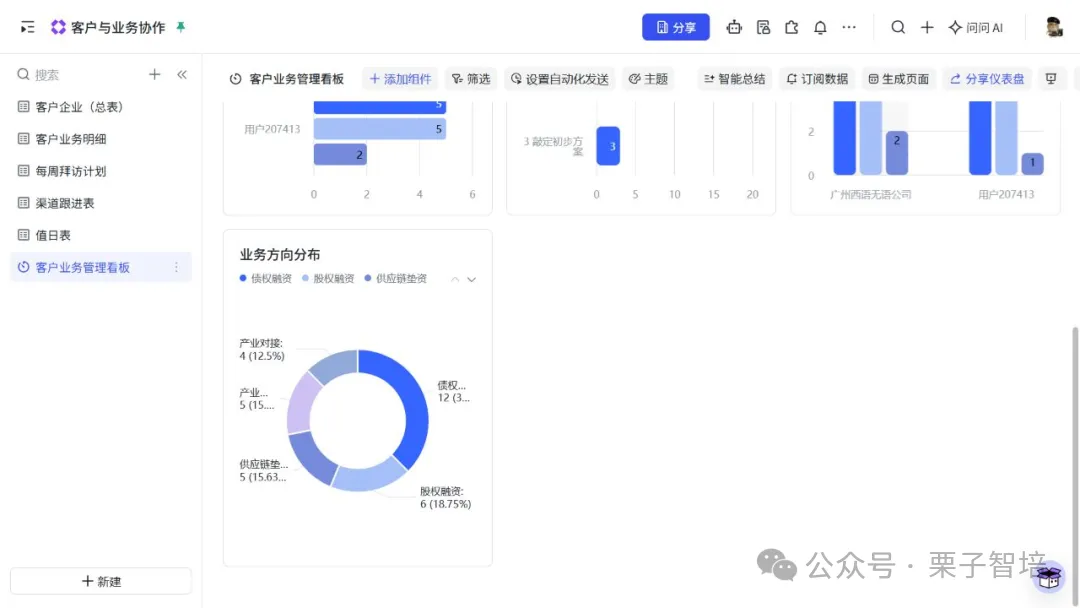Open 渠道跟进表 table
The height and width of the screenshot is (608, 1080).
[101, 203]
